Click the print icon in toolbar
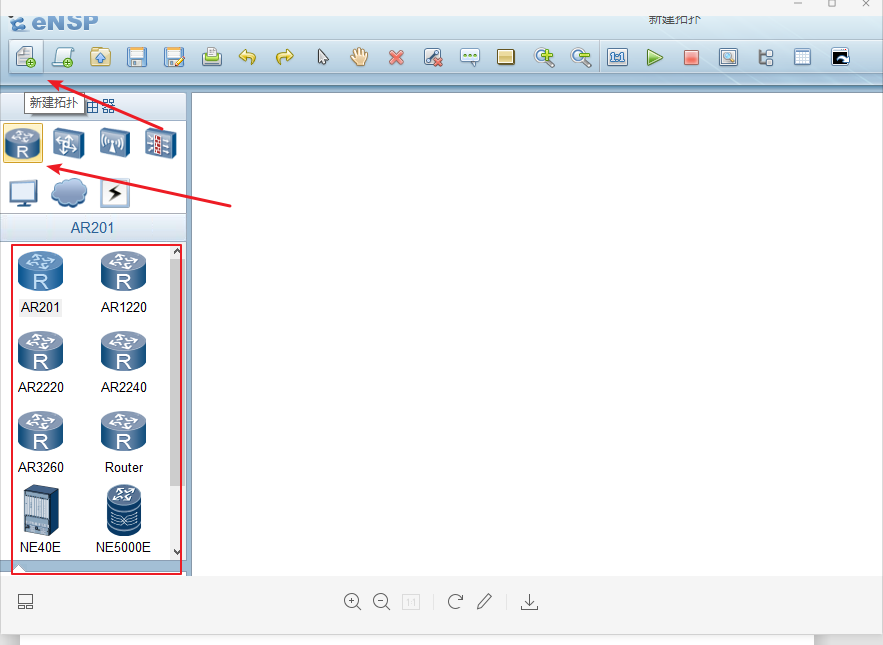This screenshot has width=883, height=645. click(x=212, y=57)
